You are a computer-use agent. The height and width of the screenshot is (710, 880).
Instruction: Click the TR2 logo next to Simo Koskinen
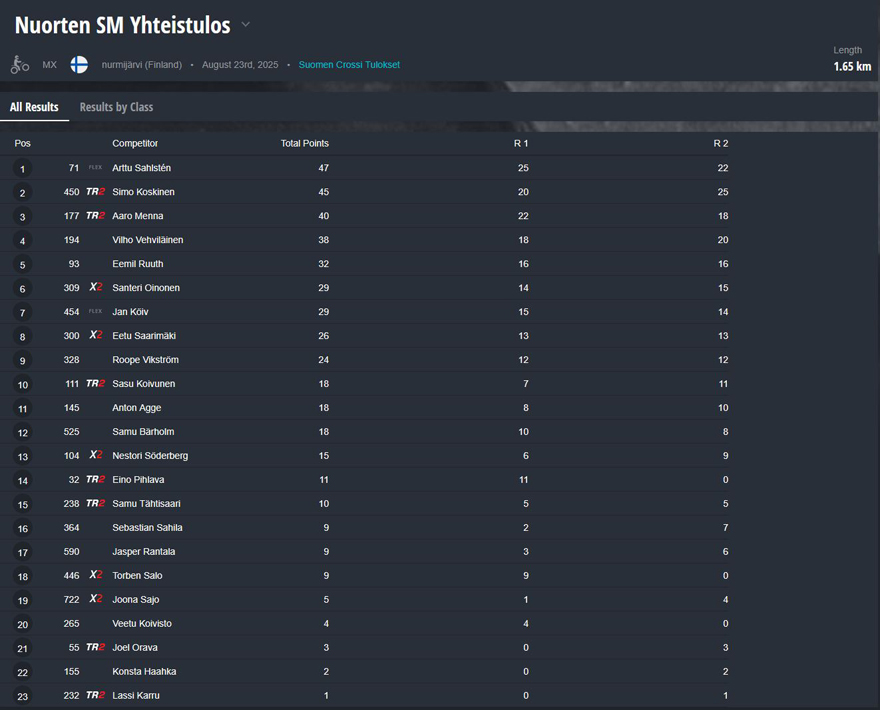click(95, 191)
